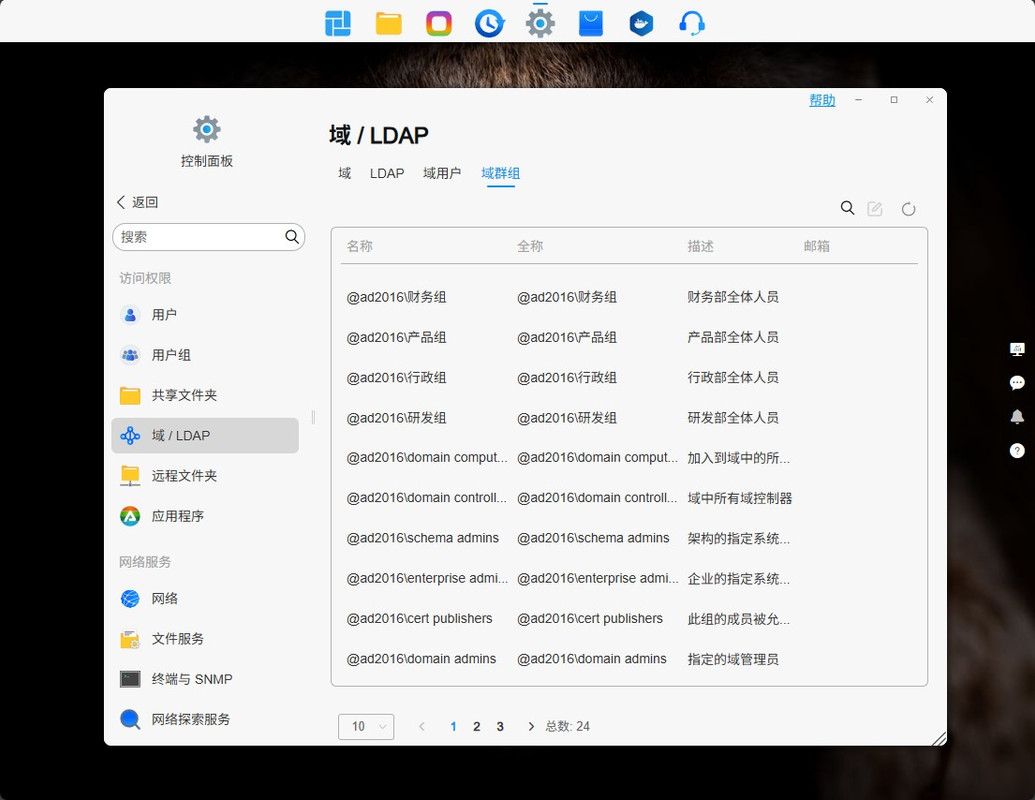The height and width of the screenshot is (800, 1035).
Task: Open the question mark help icon on right edge
Action: point(1017,451)
